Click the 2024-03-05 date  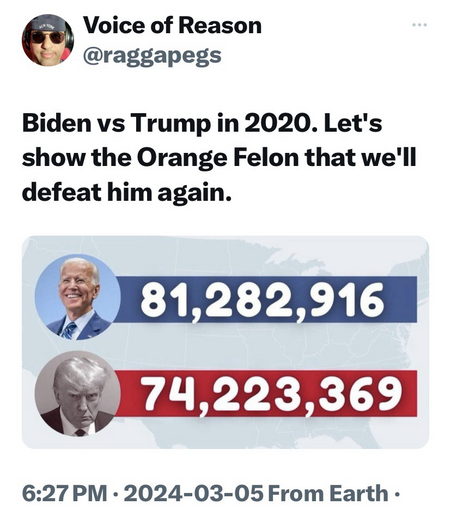[x=193, y=493]
